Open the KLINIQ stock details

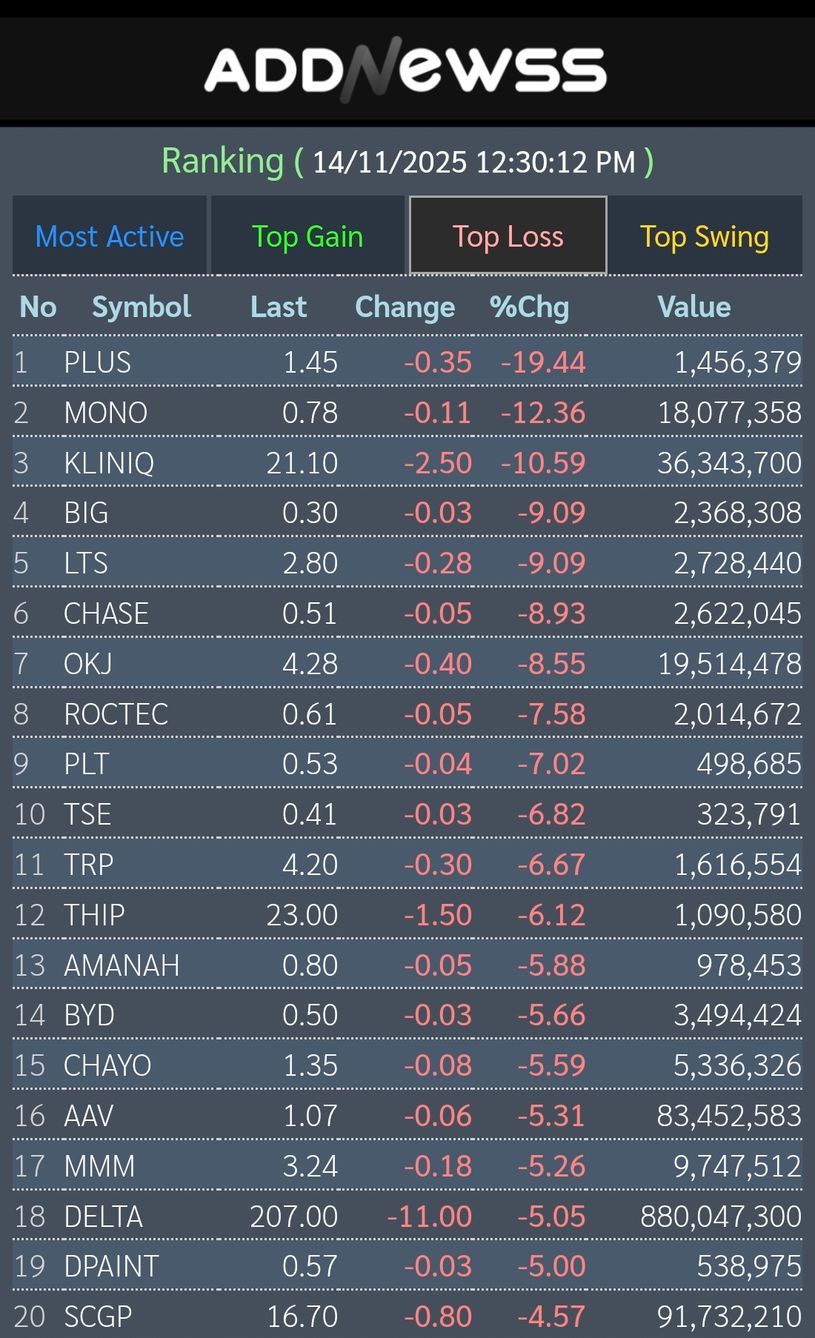(109, 463)
